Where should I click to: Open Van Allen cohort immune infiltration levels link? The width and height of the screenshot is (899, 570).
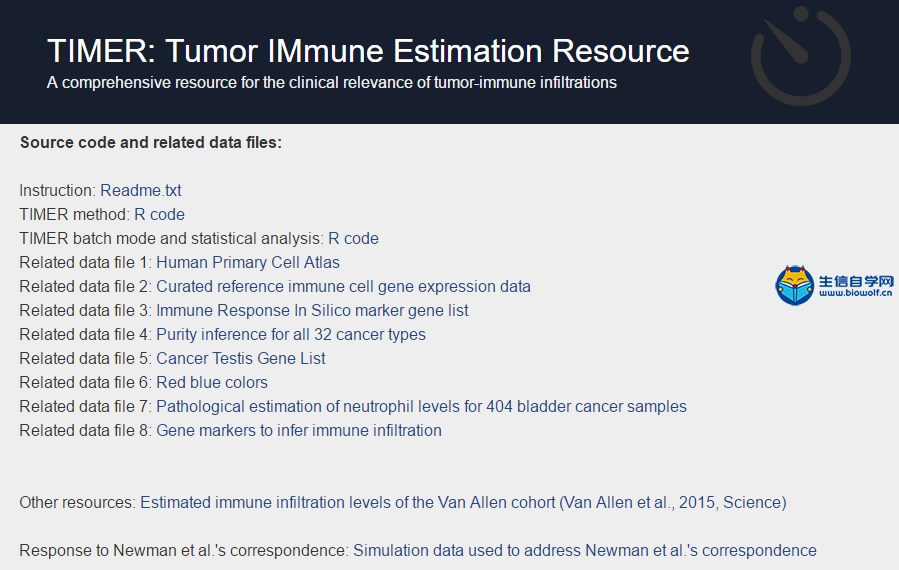[x=463, y=502]
